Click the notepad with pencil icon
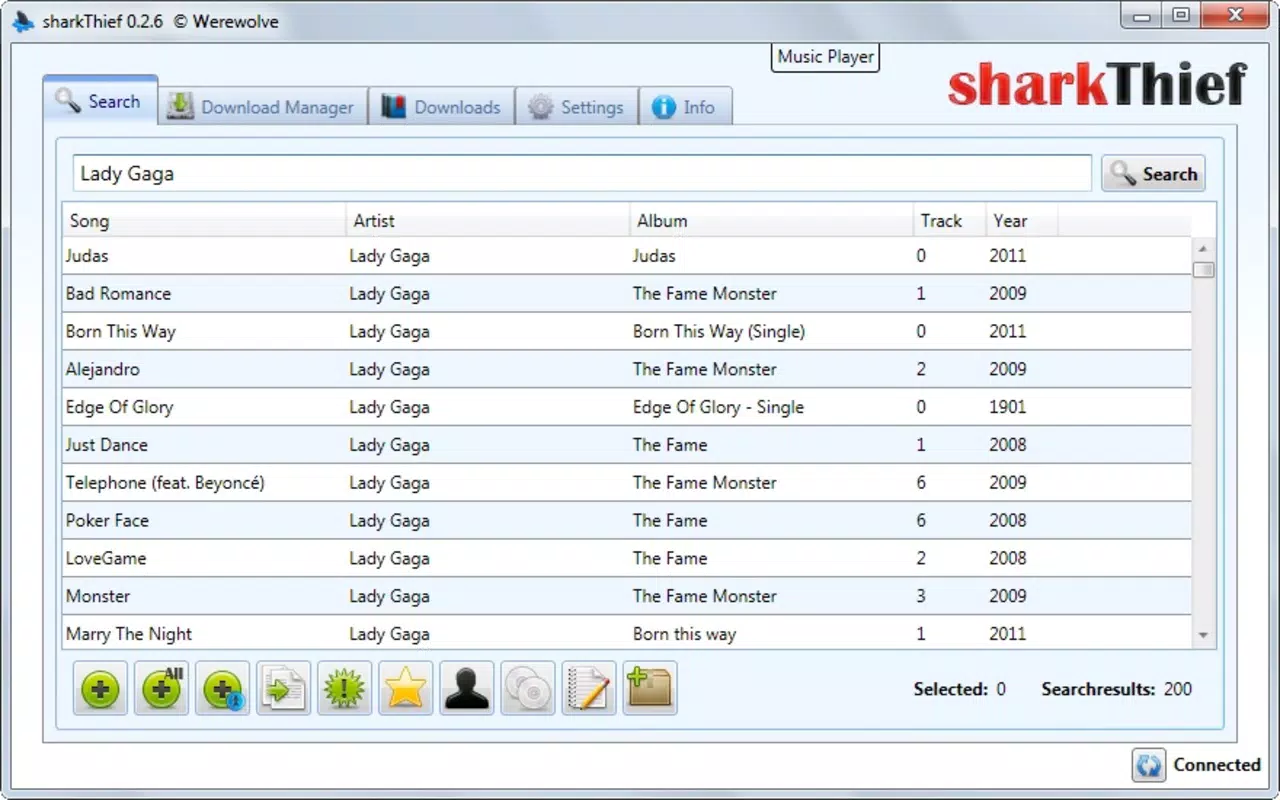Screen dimensions: 1280x800 tap(588, 688)
